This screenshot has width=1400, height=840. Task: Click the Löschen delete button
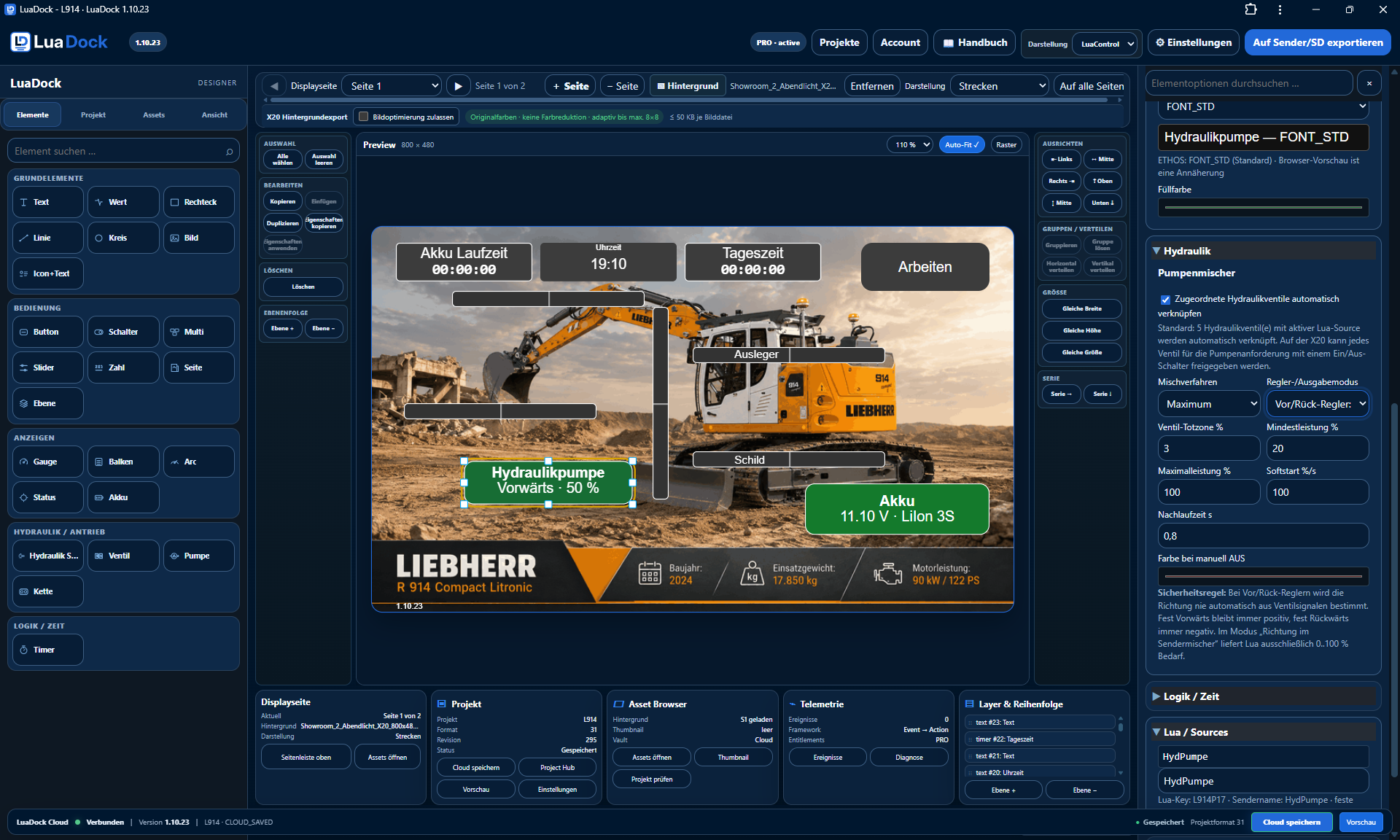(303, 287)
